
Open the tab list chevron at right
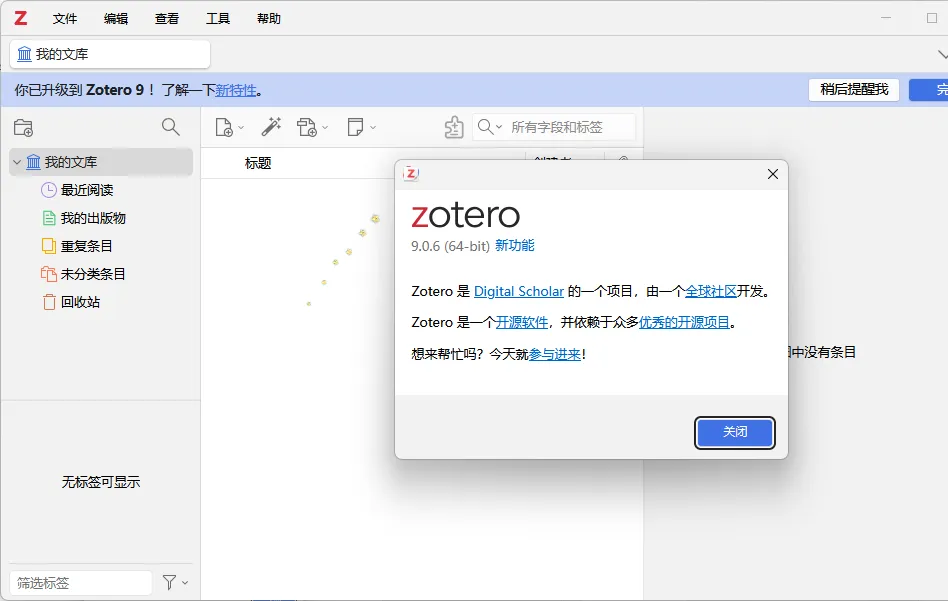point(942,54)
